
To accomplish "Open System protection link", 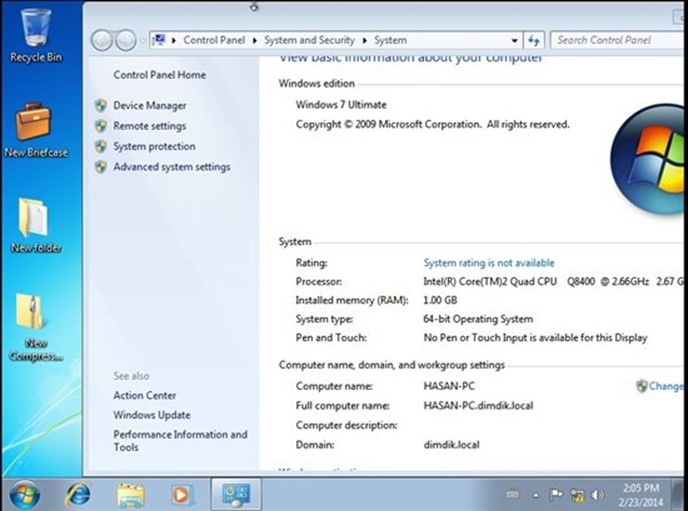I will coord(154,146).
